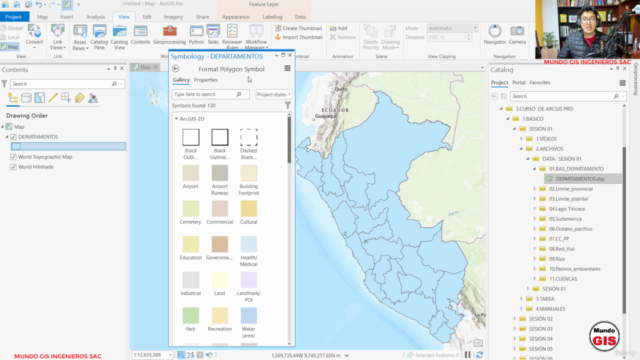Switch view mode to Global
Image resolution: width=640 pixels, height=360 pixels.
point(11,28)
